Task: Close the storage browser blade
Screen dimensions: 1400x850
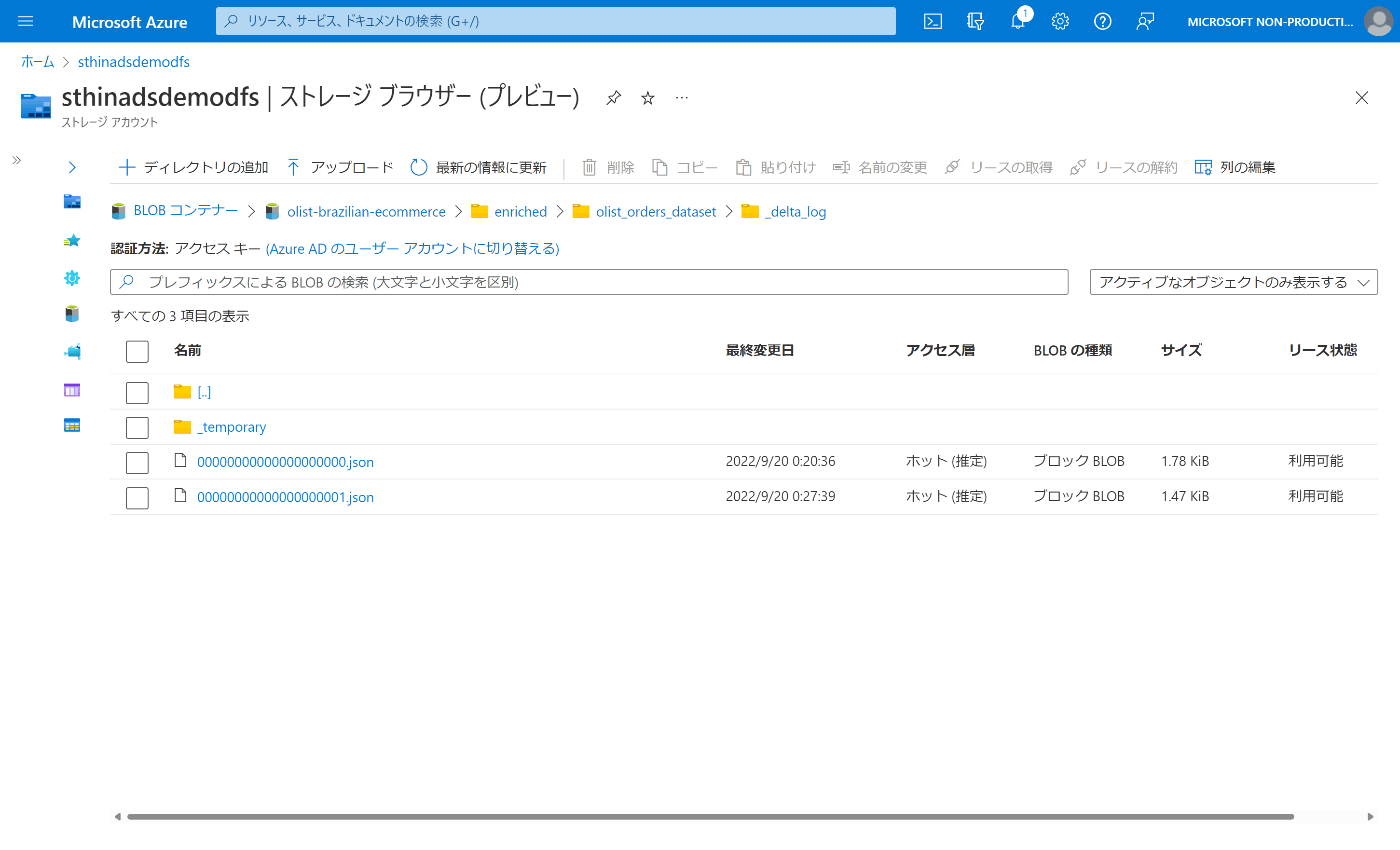Action: click(1361, 97)
